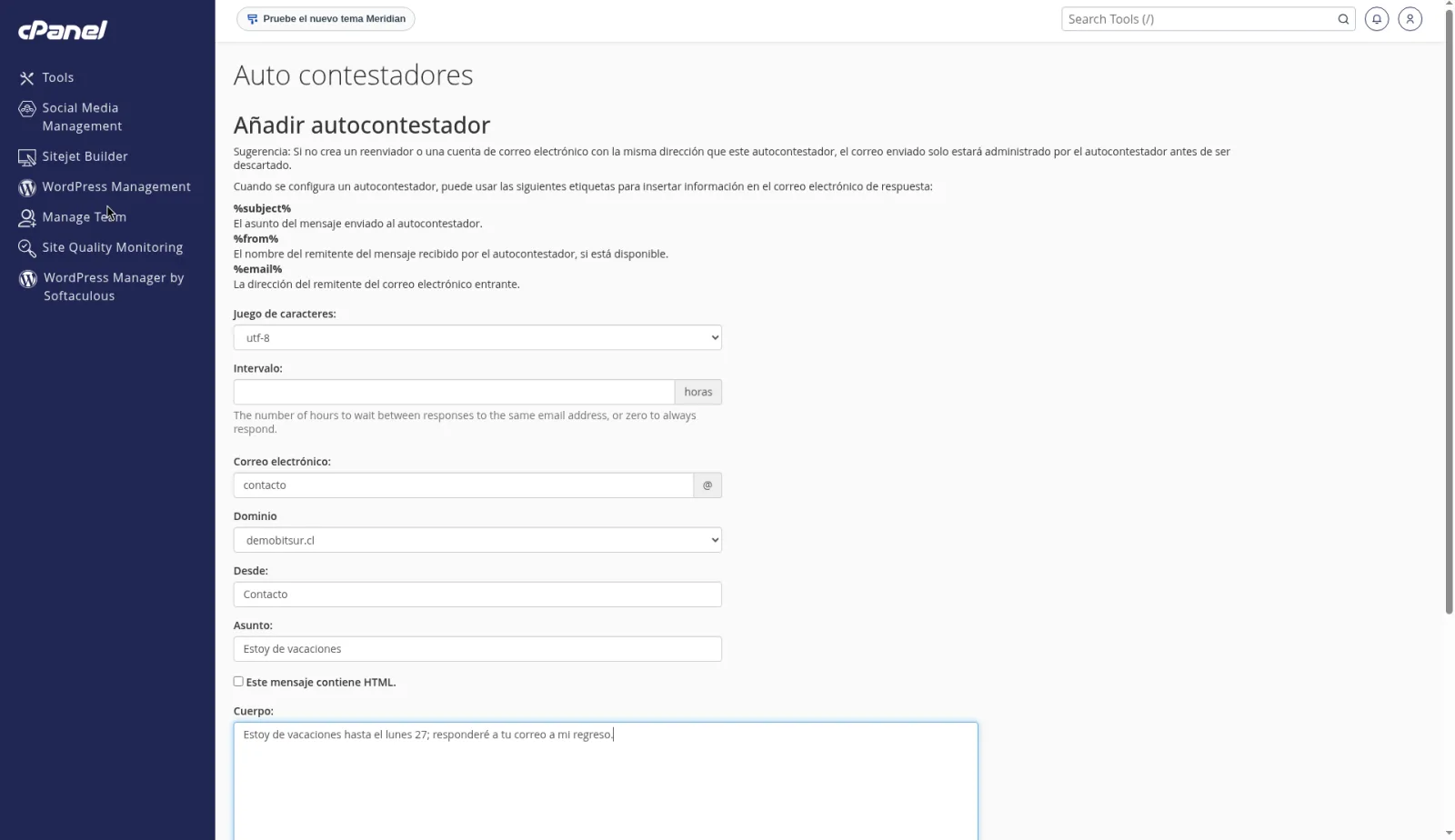Open Site Quality Monitoring link
Image resolution: width=1455 pixels, height=840 pixels.
(x=113, y=247)
